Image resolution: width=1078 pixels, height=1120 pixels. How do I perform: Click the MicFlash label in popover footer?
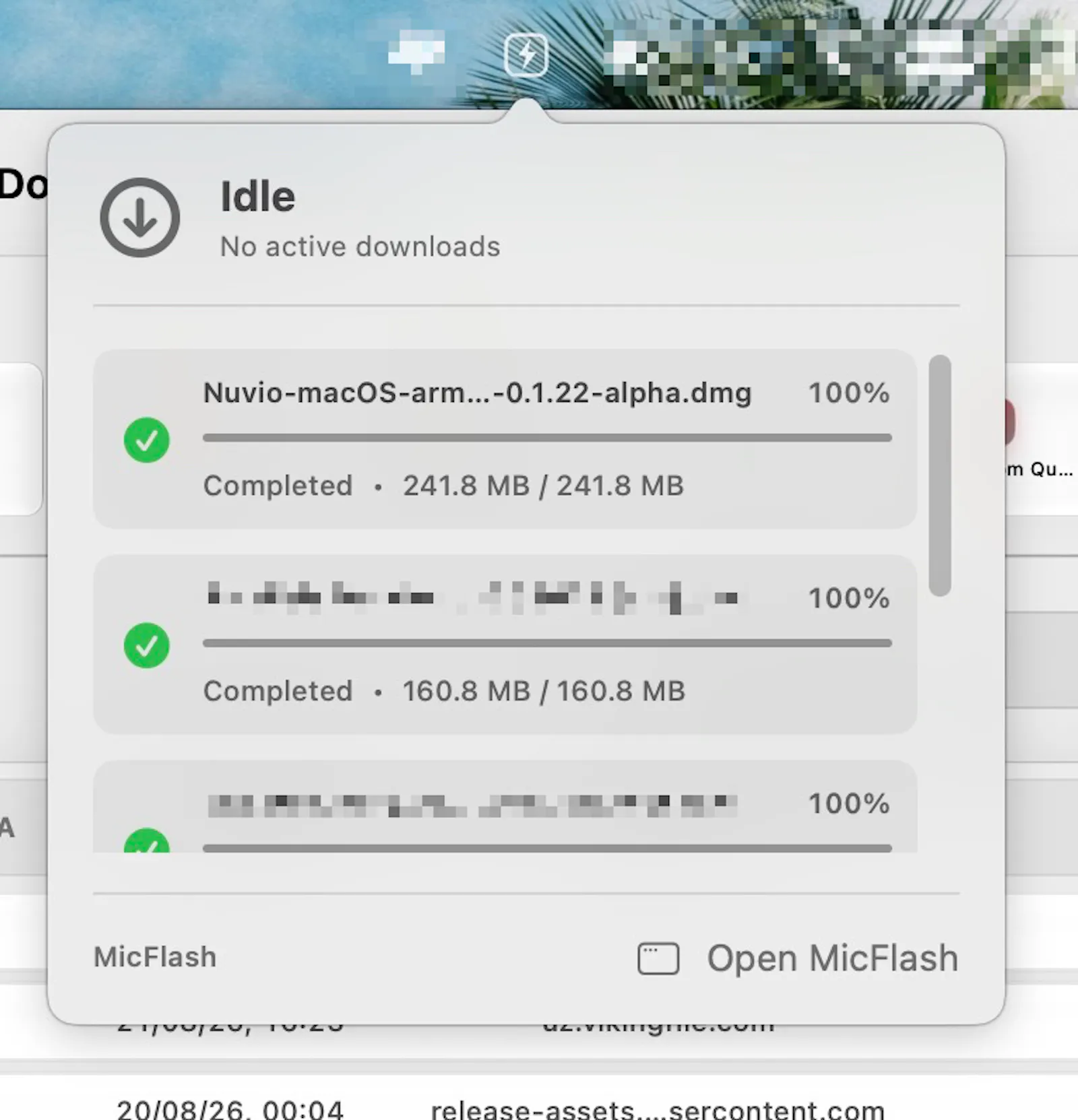coord(155,957)
